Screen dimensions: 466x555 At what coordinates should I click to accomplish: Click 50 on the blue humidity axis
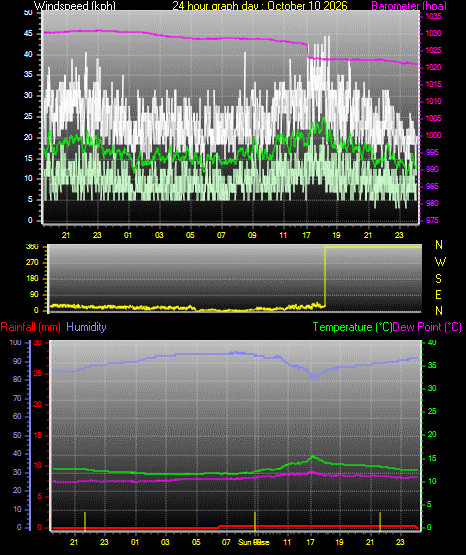coord(17,435)
